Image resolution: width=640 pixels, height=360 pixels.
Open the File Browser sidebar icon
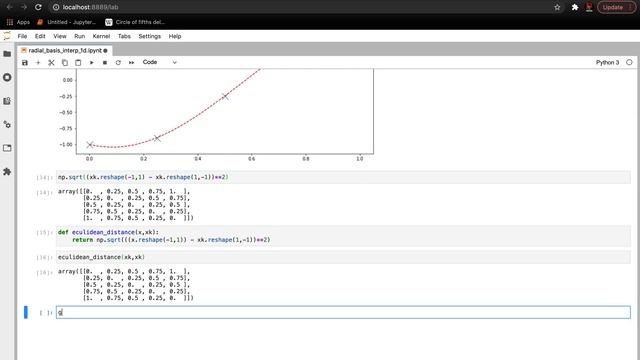(7, 54)
